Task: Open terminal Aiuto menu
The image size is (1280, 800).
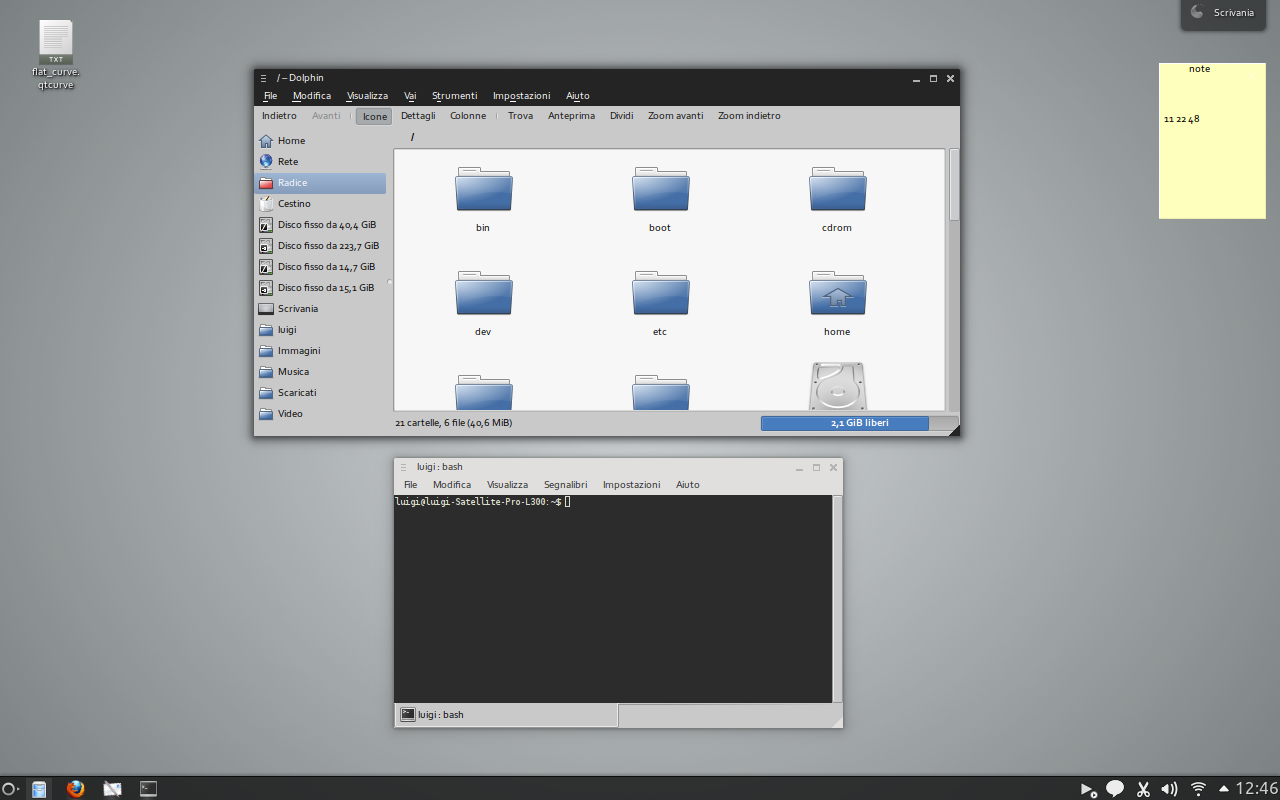Action: pyautogui.click(x=688, y=485)
